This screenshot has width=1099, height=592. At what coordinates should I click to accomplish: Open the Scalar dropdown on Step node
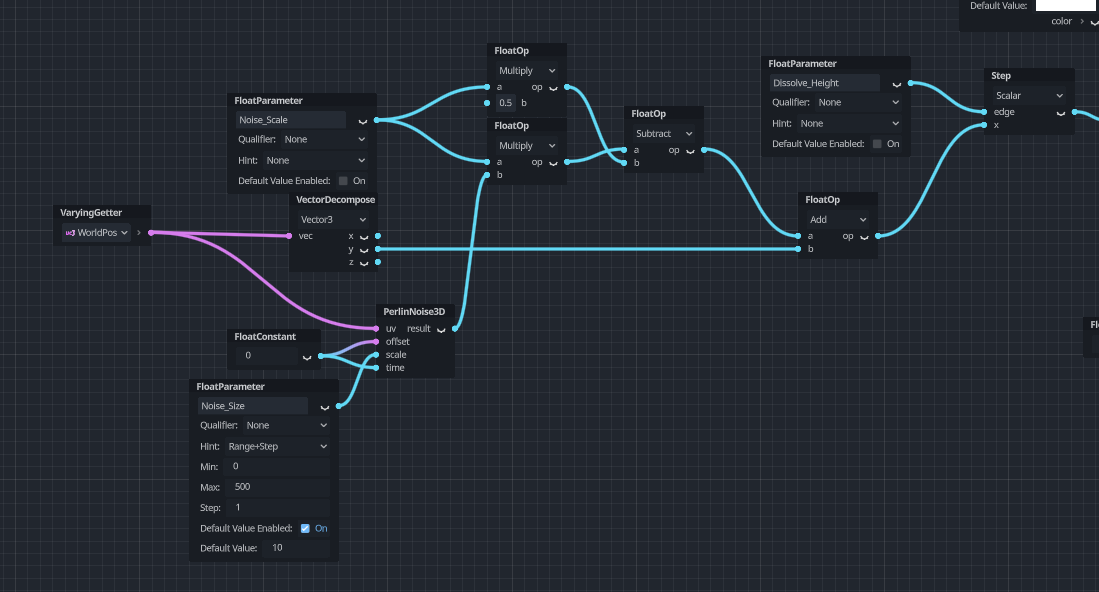click(1029, 95)
